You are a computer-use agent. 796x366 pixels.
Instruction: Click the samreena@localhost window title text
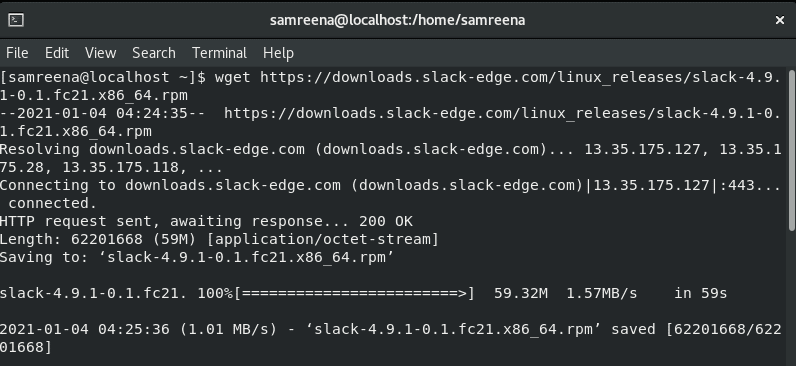tap(397, 20)
